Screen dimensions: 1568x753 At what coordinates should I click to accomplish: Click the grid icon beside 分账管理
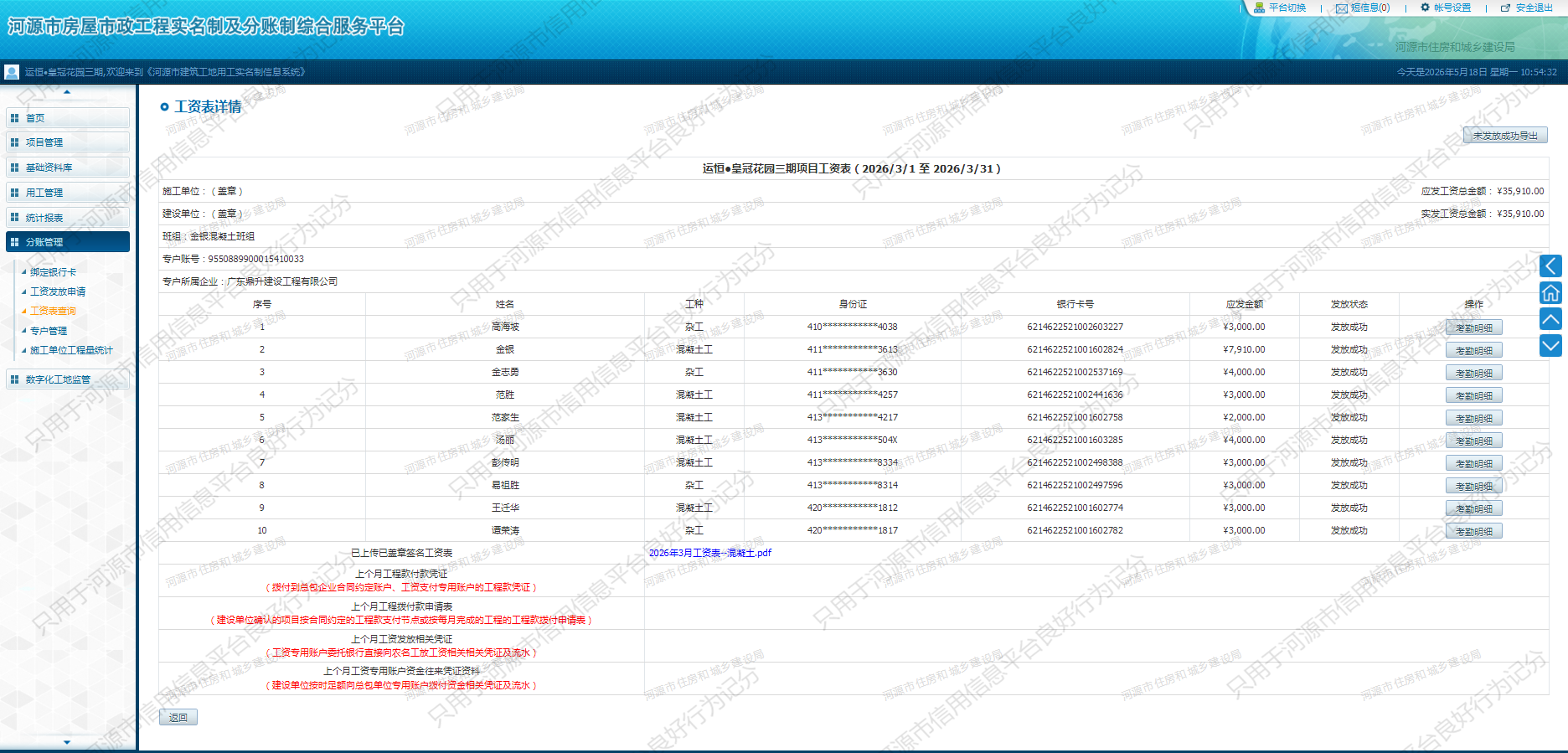[14, 242]
